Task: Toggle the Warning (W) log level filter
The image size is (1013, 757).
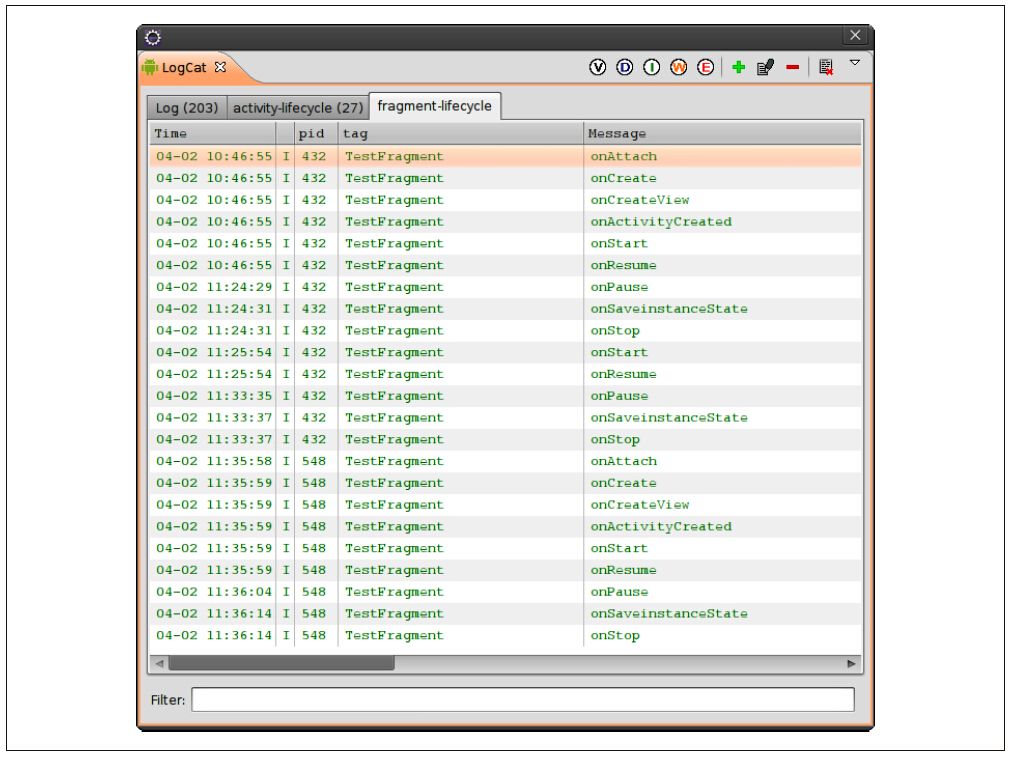Action: point(678,67)
